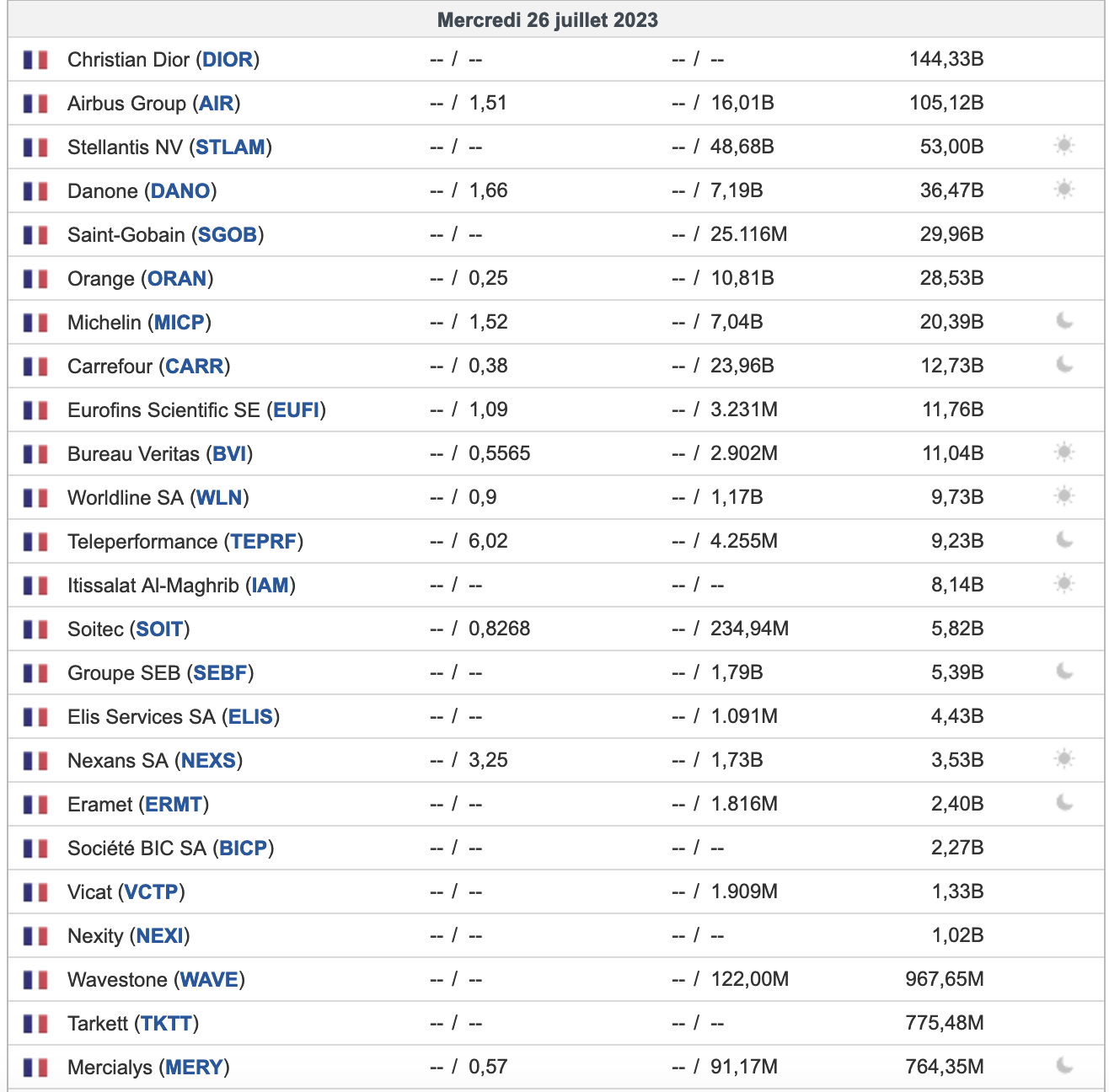This screenshot has height=1092, width=1109.
Task: Click the moon icon in Eramet row
Action: click(1064, 803)
